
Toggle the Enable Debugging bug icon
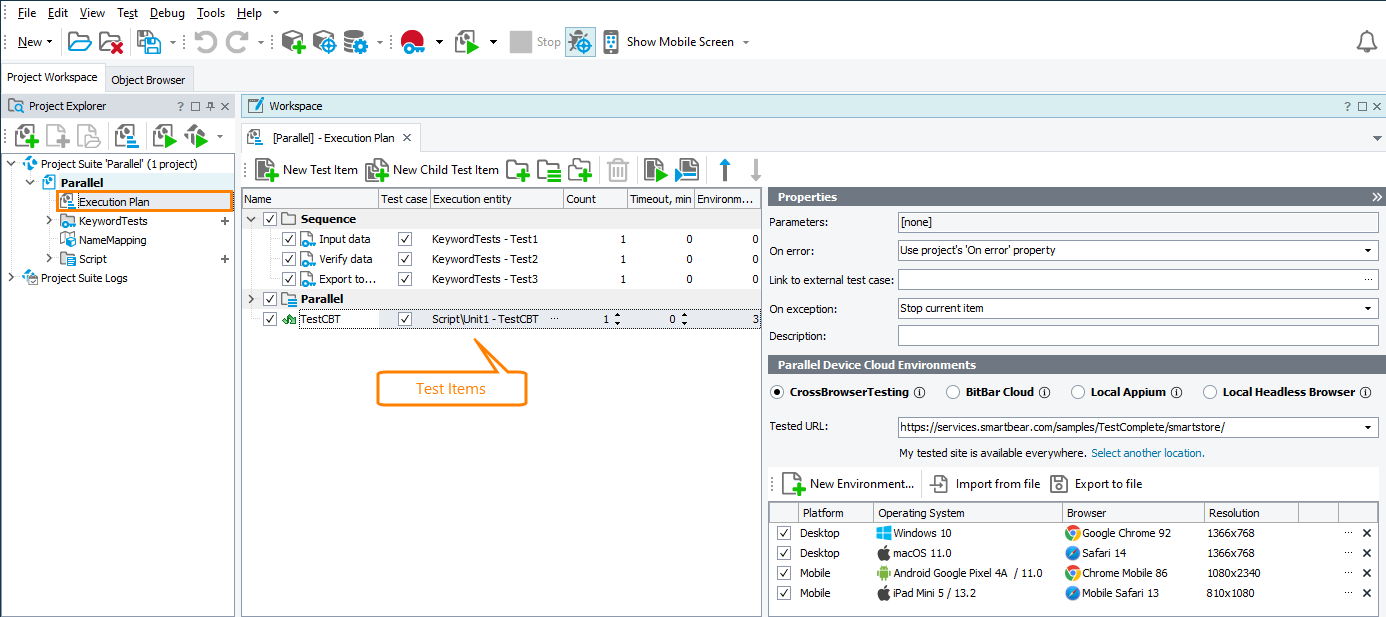(580, 42)
